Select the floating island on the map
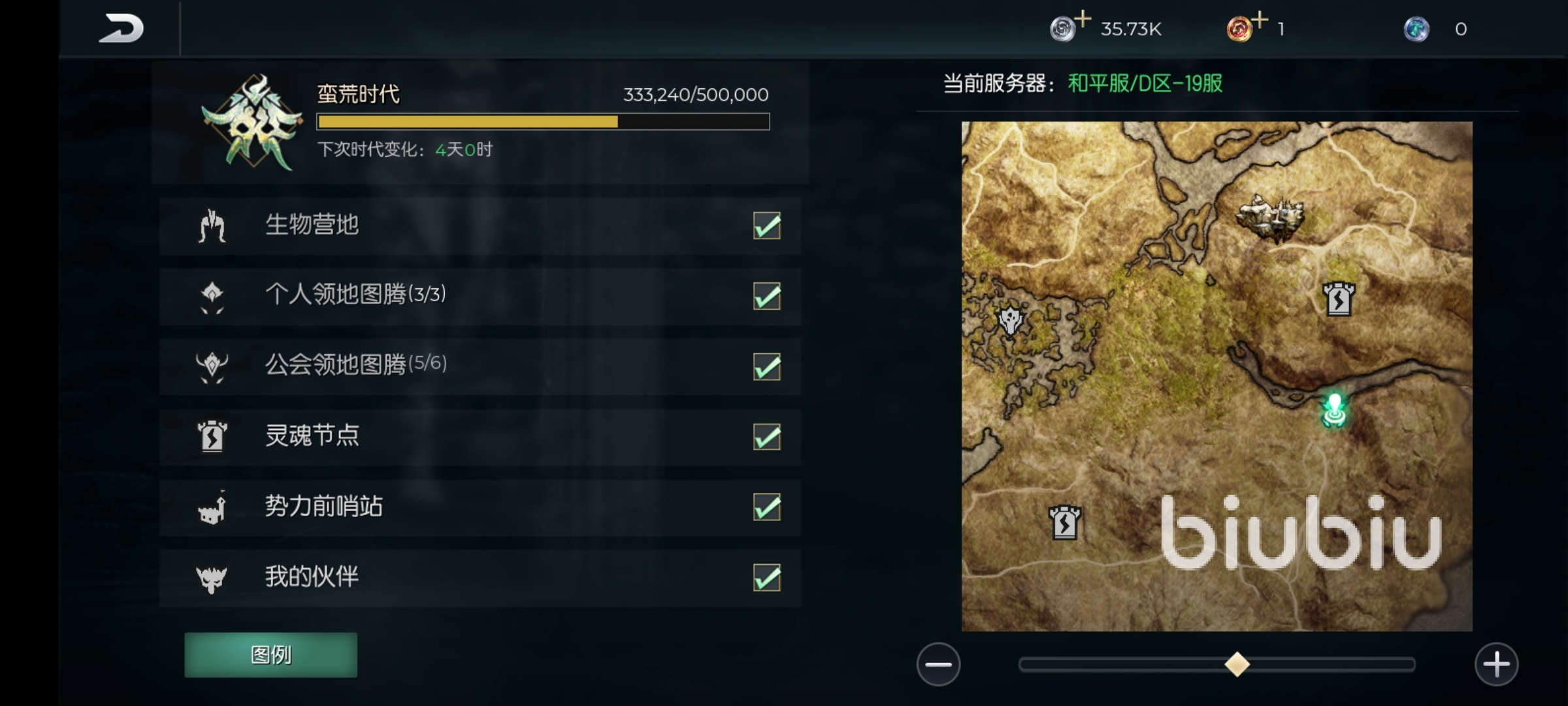 pyautogui.click(x=1271, y=217)
